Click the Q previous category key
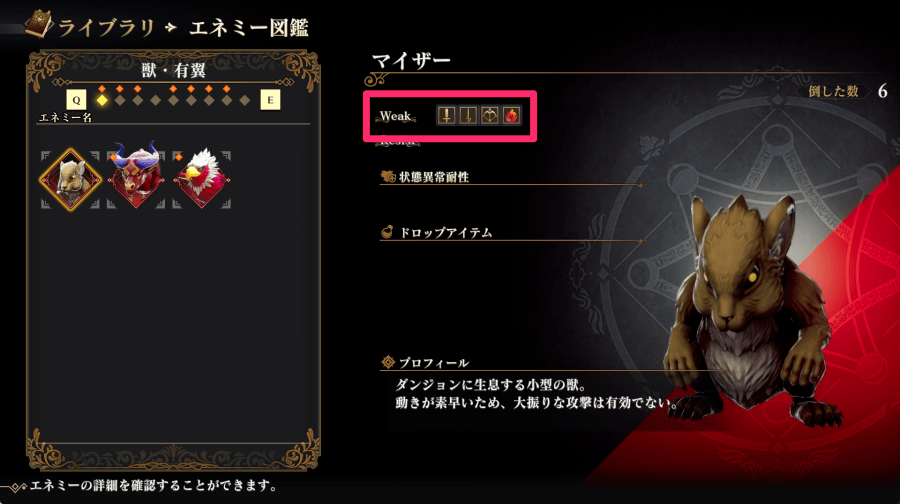 click(76, 100)
